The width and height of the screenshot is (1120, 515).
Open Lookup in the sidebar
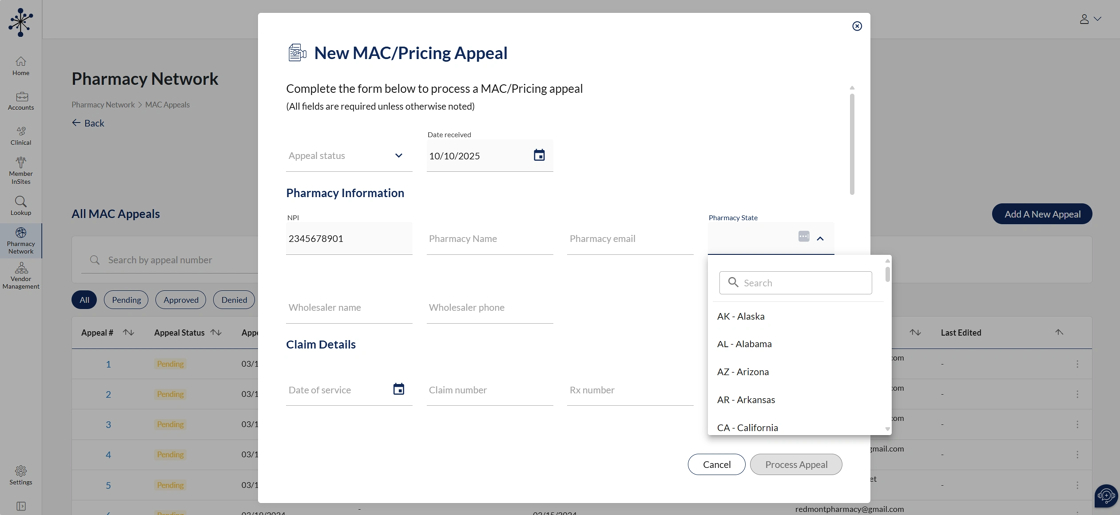pos(21,206)
